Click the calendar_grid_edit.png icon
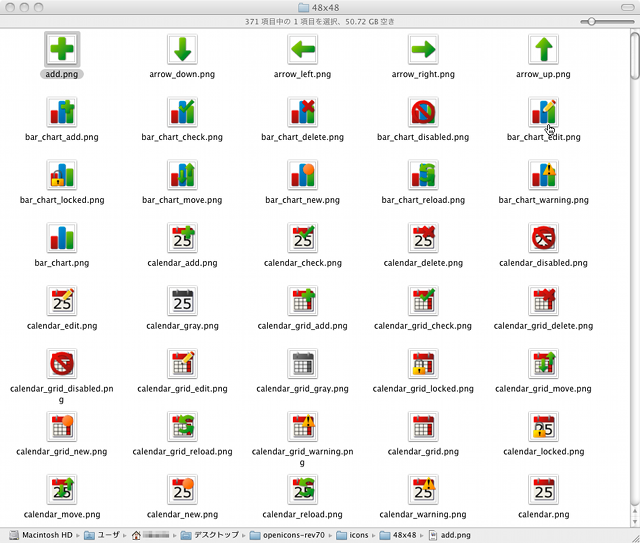 (182, 364)
